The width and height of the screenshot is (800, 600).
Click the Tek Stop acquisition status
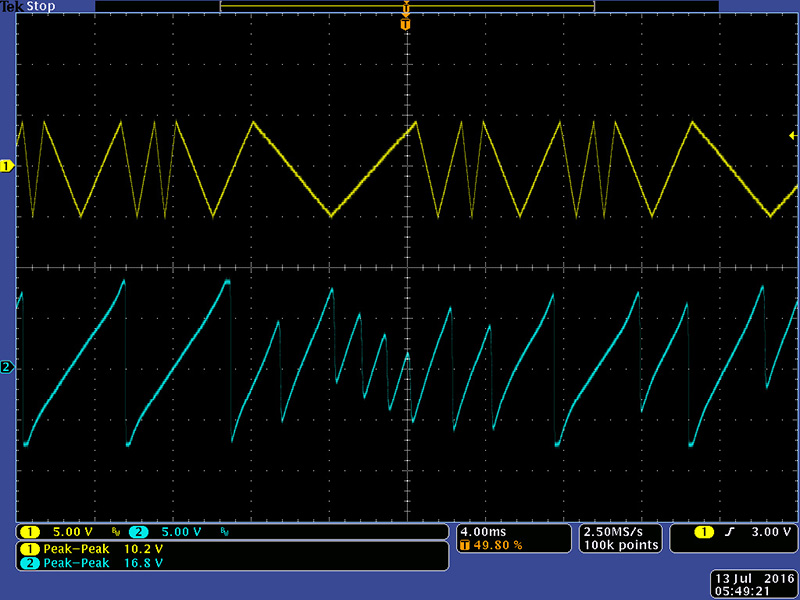27,6
